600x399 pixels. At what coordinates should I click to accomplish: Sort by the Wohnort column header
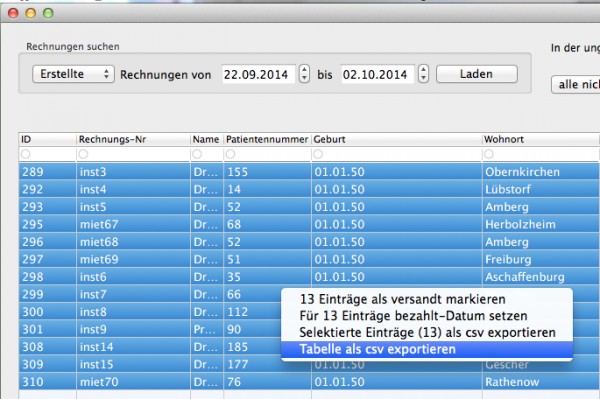tap(541, 139)
